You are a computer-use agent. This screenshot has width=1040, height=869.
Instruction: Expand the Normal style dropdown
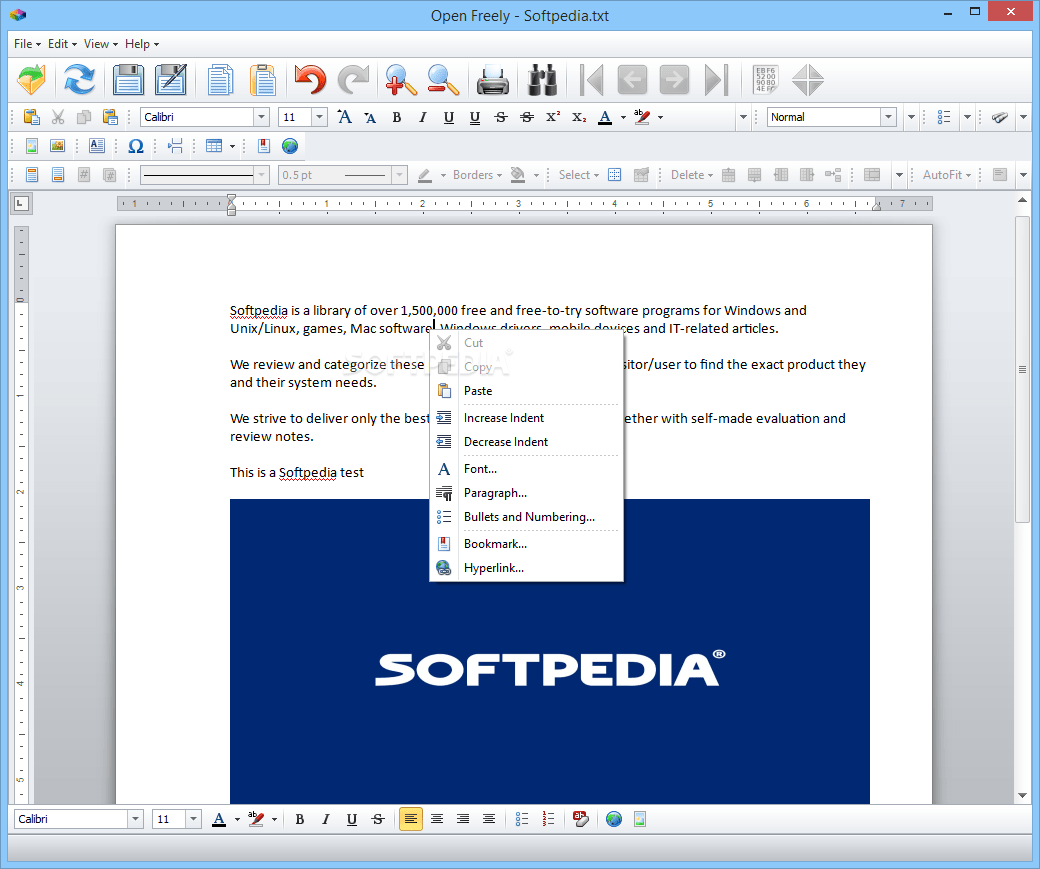tap(889, 117)
